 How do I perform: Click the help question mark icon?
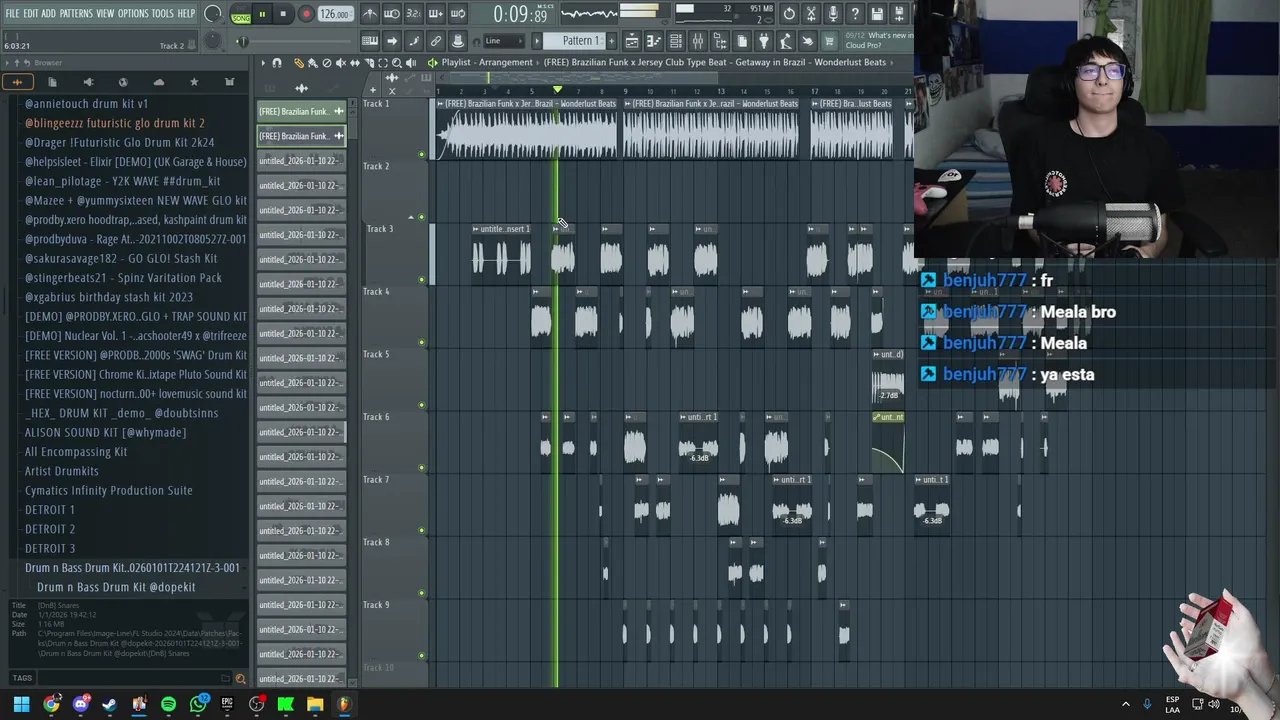tap(855, 14)
